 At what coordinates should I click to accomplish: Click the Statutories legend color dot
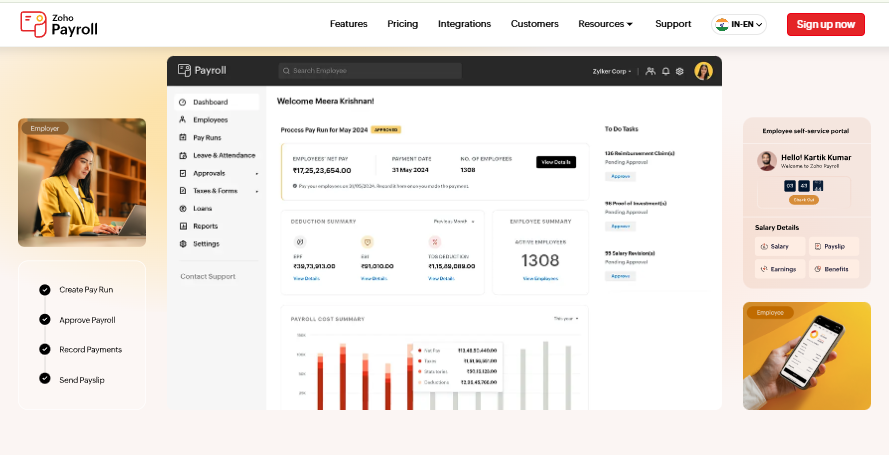click(420, 372)
